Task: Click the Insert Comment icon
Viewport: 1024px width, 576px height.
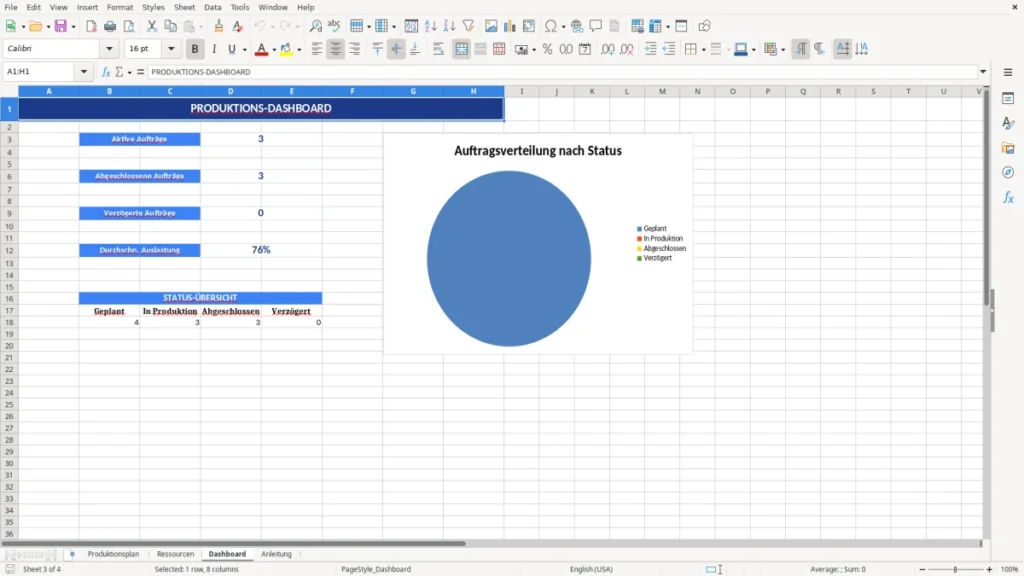Action: (596, 26)
